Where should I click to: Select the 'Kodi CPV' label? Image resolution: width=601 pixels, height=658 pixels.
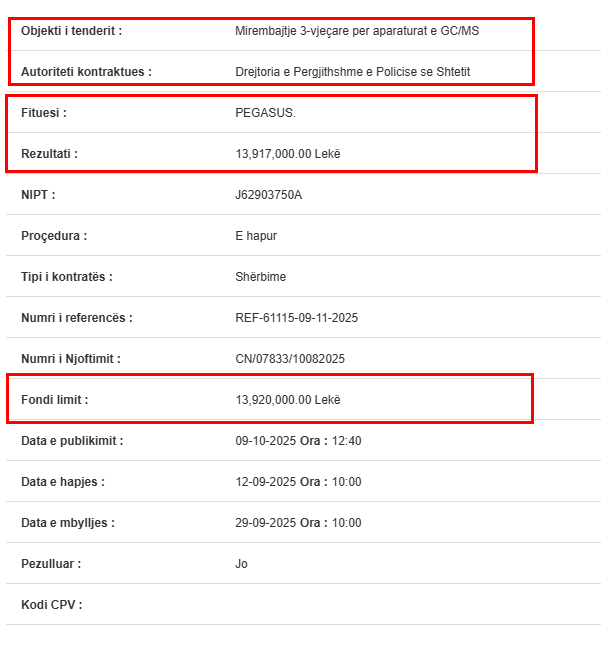pos(51,605)
